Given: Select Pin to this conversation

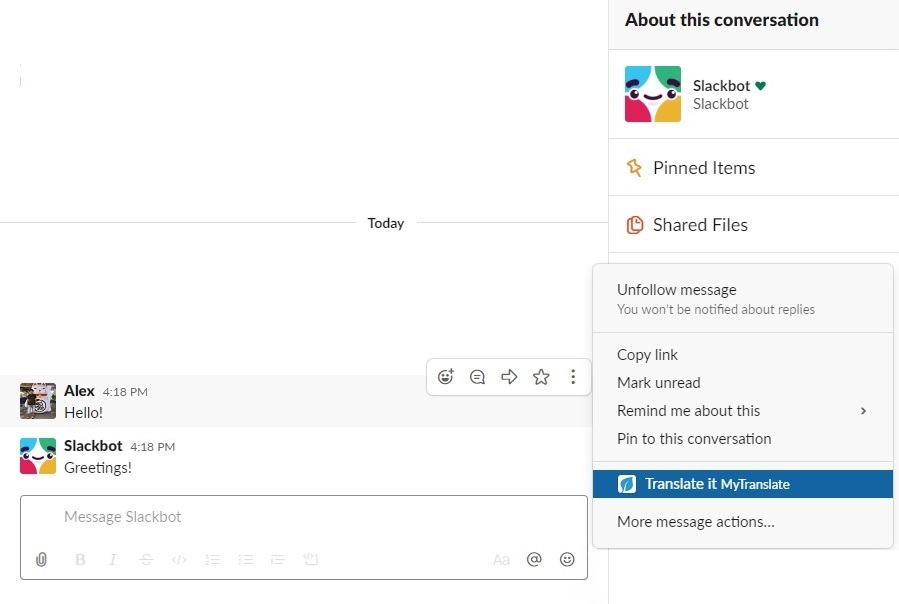Looking at the screenshot, I should [x=742, y=439].
